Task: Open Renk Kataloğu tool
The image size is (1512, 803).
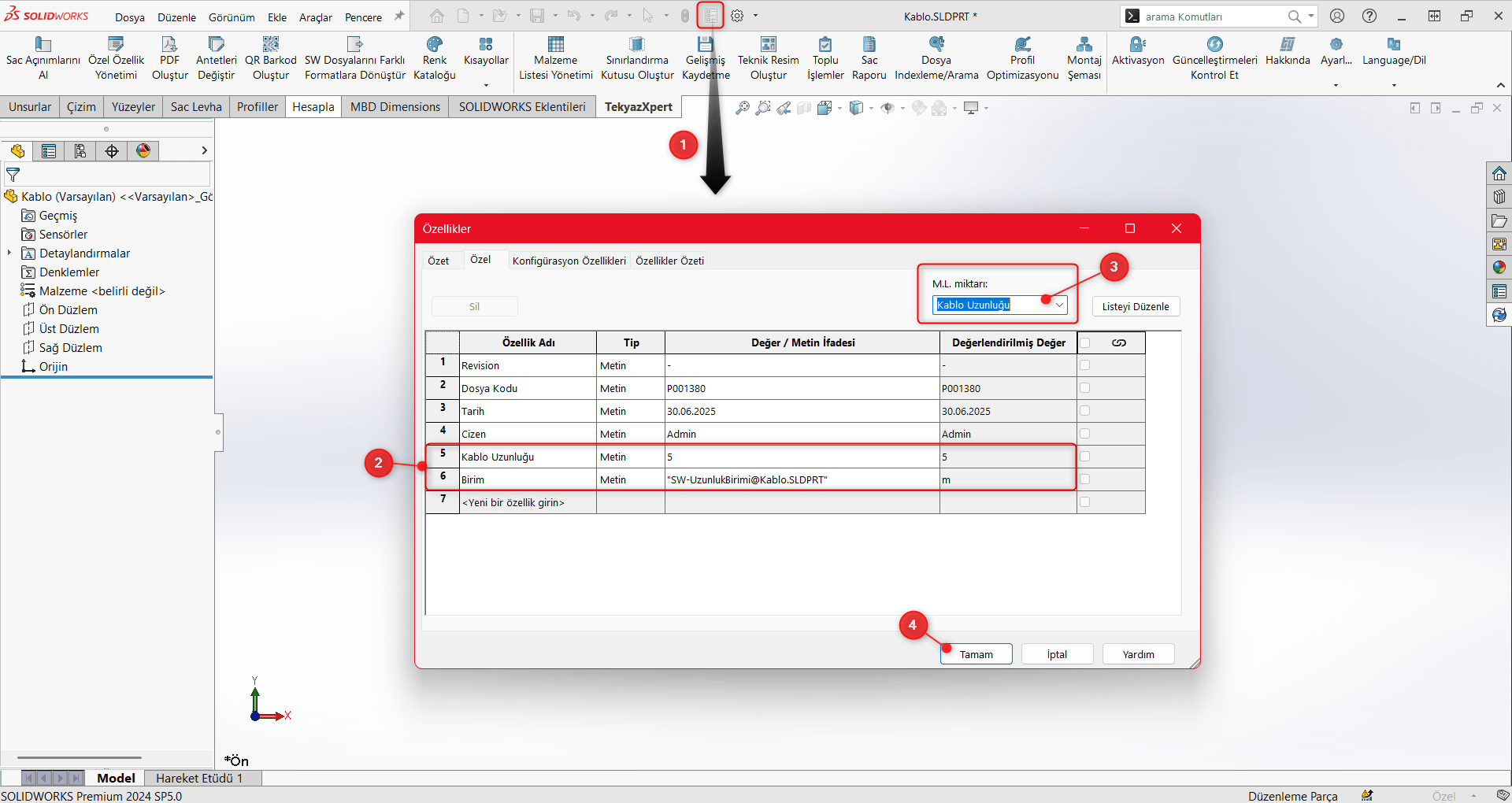Action: pos(435,58)
